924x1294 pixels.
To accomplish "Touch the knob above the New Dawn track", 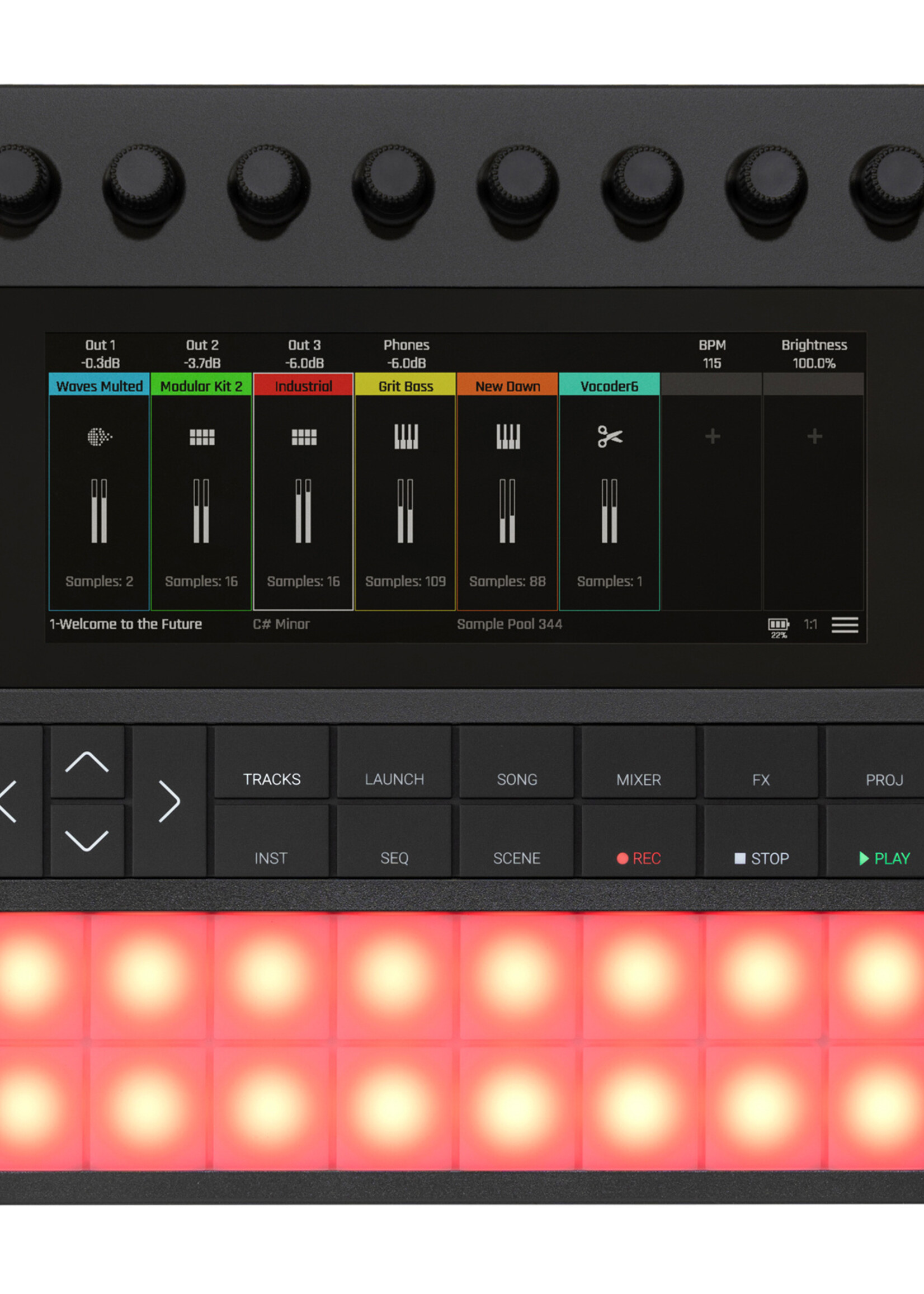I will point(518,186).
